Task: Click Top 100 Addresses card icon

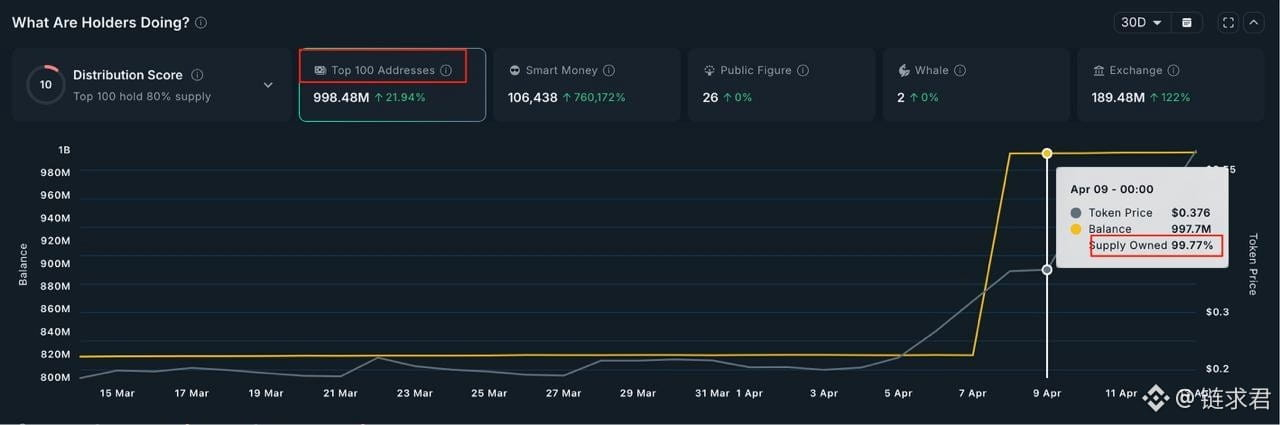Action: pyautogui.click(x=319, y=71)
